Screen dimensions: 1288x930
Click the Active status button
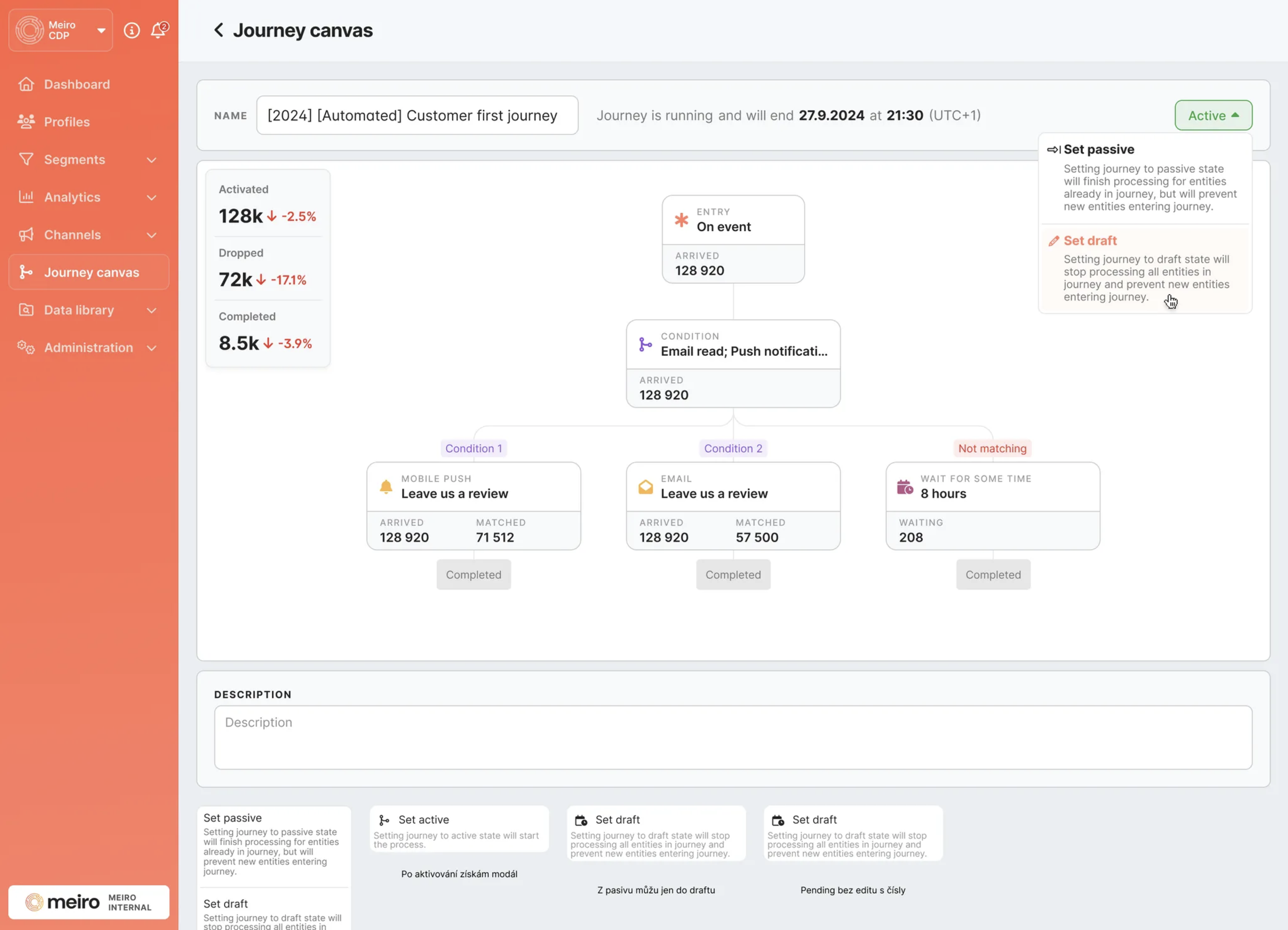[1213, 115]
